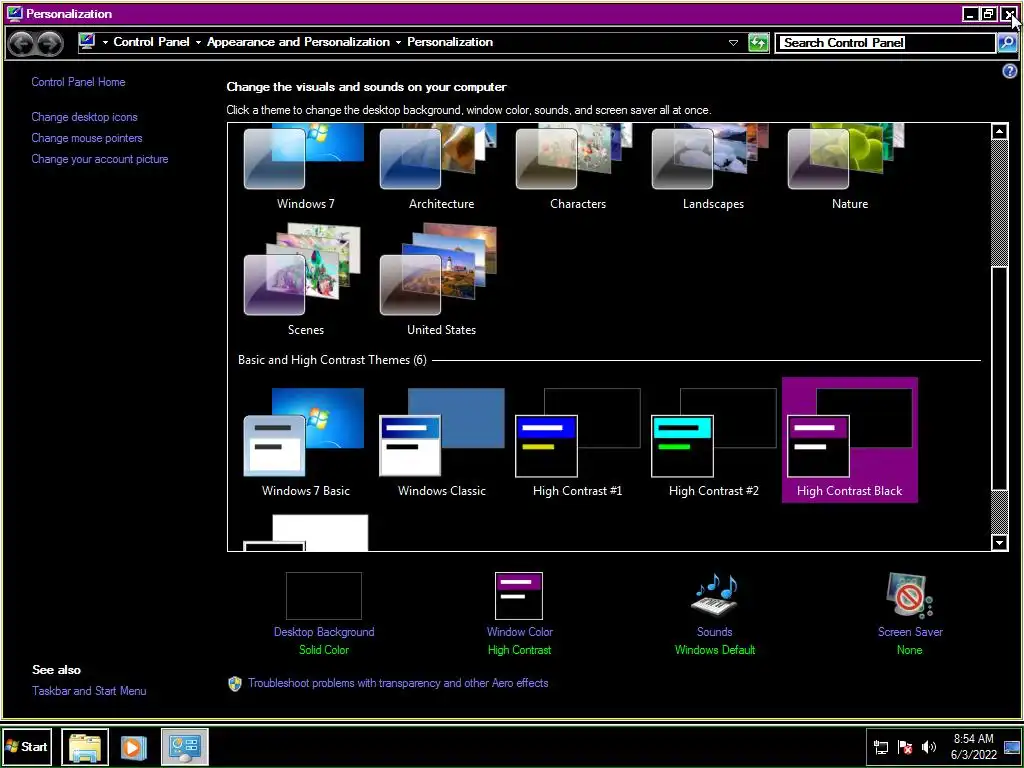The height and width of the screenshot is (768, 1024).
Task: Choose the Characters theme
Action: (x=577, y=167)
